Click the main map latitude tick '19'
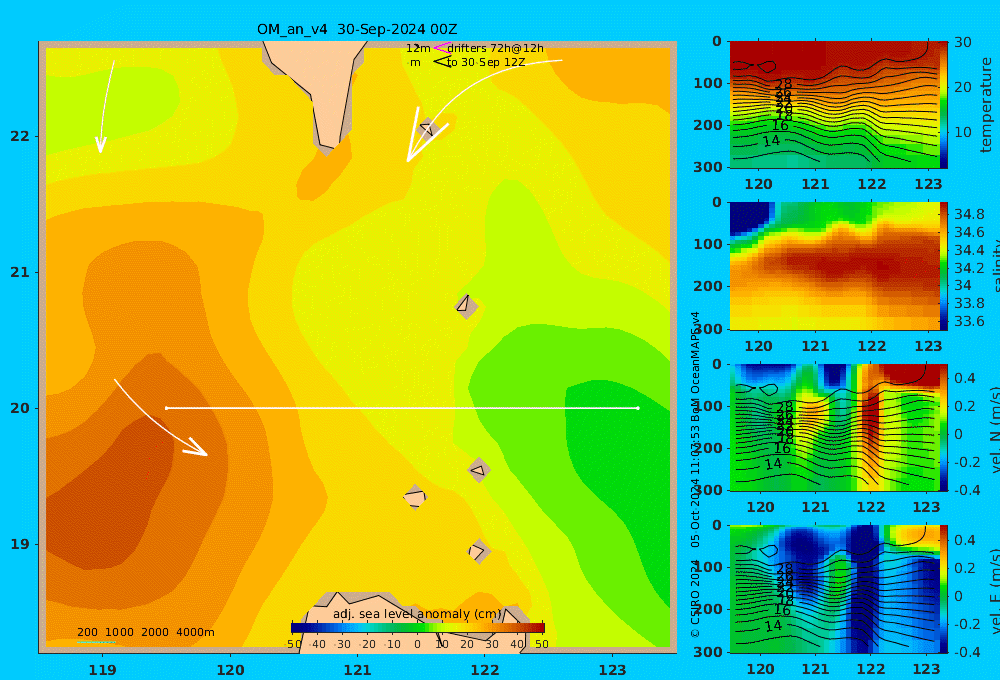 (x=20, y=544)
